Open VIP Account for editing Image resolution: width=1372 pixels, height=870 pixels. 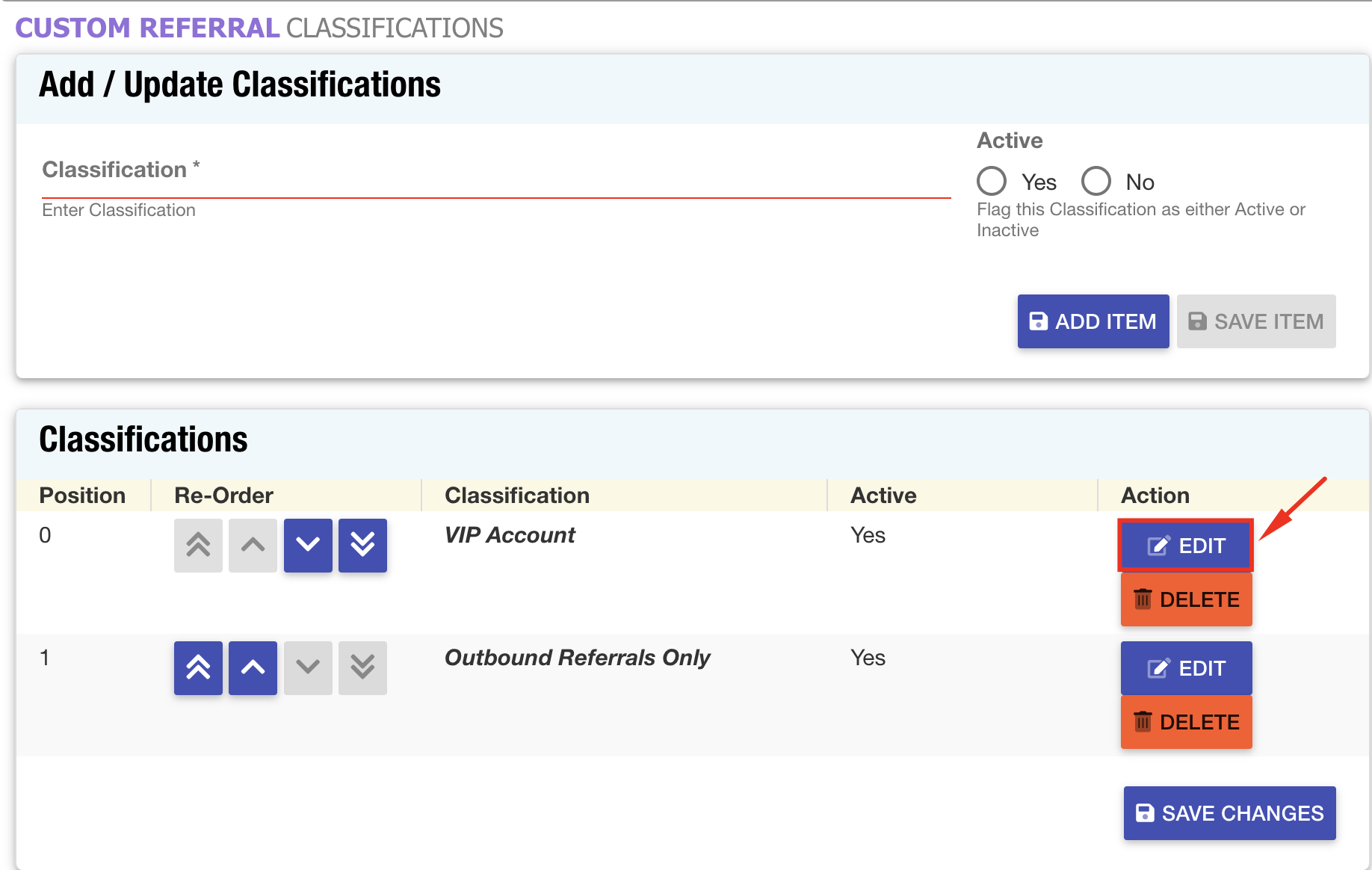tap(1185, 545)
